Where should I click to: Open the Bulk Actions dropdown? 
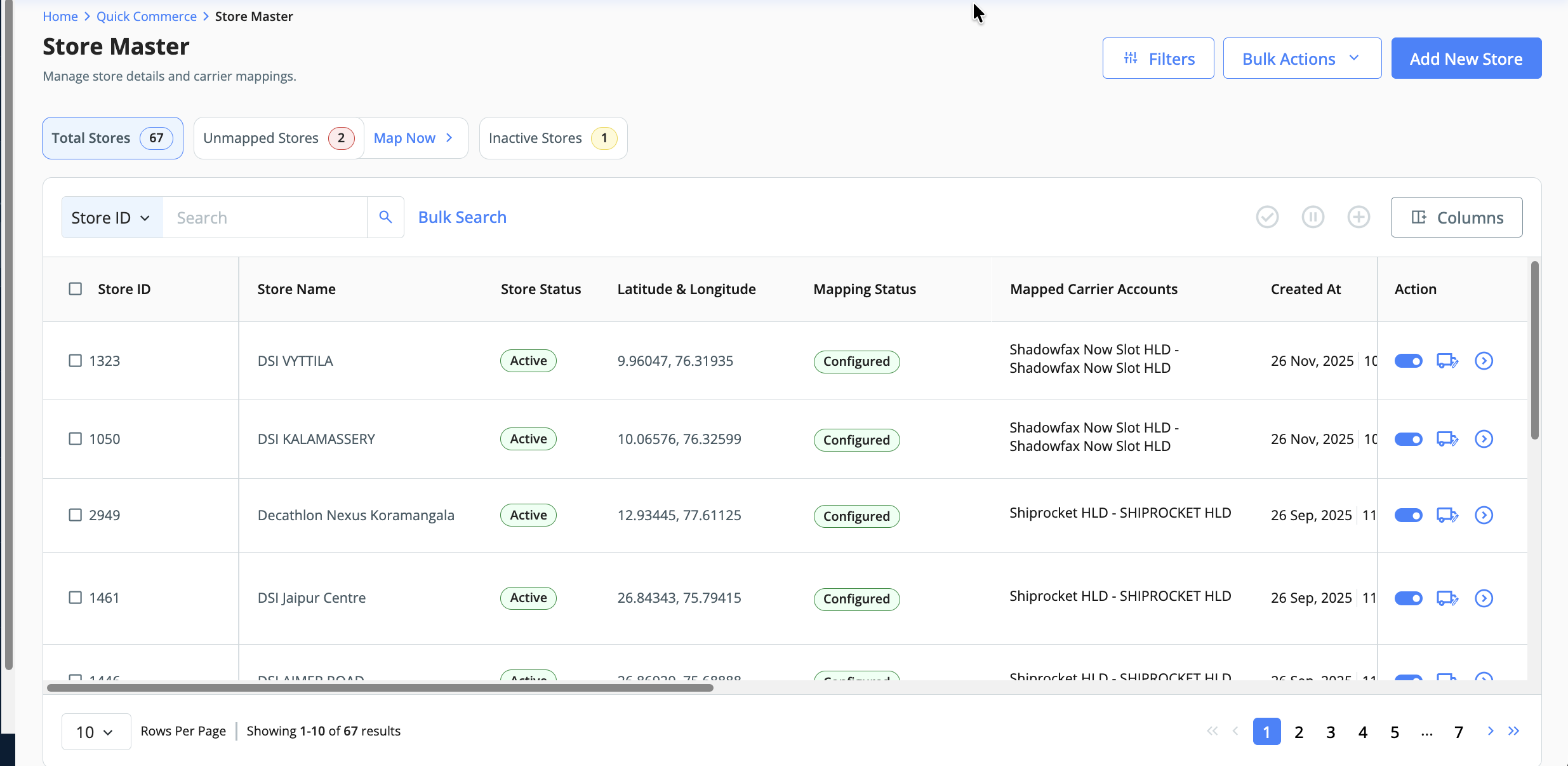tap(1301, 58)
